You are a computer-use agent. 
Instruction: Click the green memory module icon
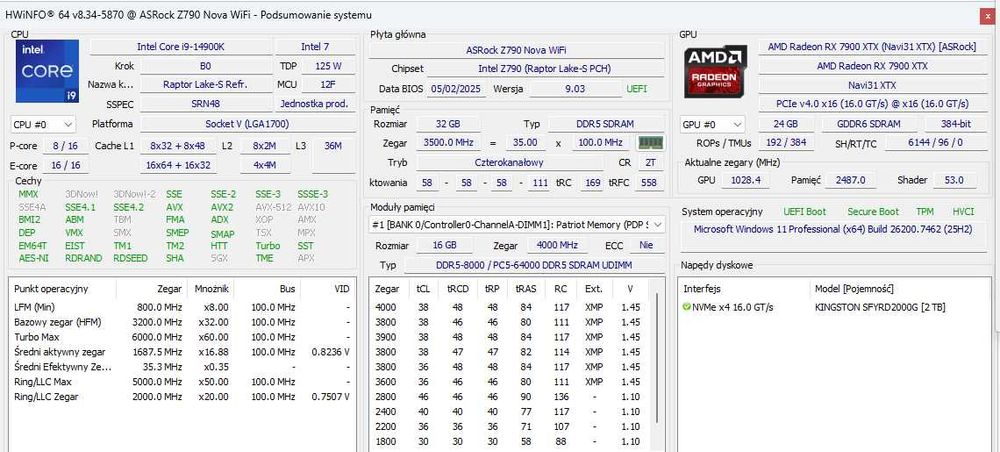[x=651, y=143]
